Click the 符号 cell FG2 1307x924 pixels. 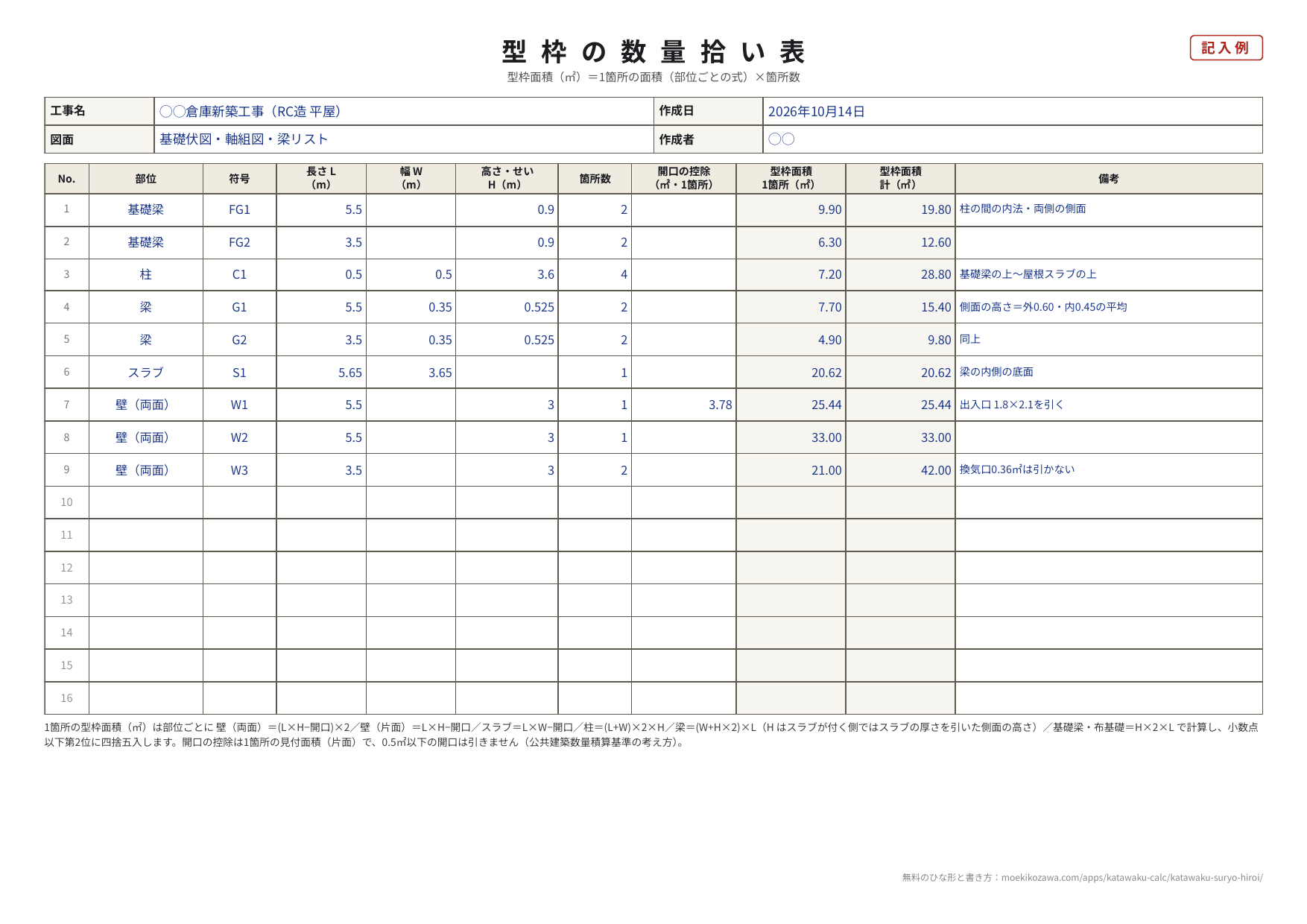pos(239,242)
